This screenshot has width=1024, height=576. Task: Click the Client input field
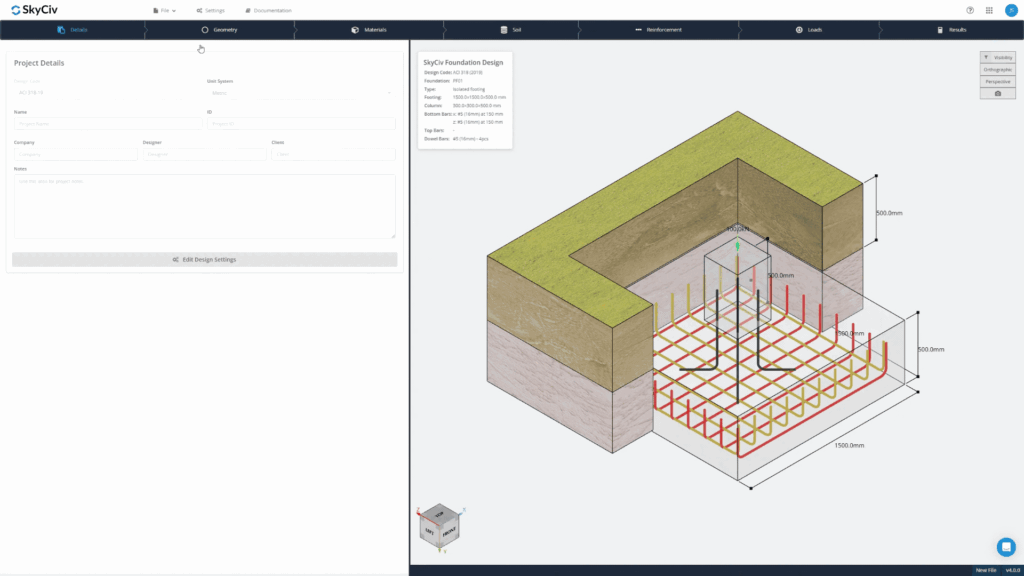(x=333, y=154)
